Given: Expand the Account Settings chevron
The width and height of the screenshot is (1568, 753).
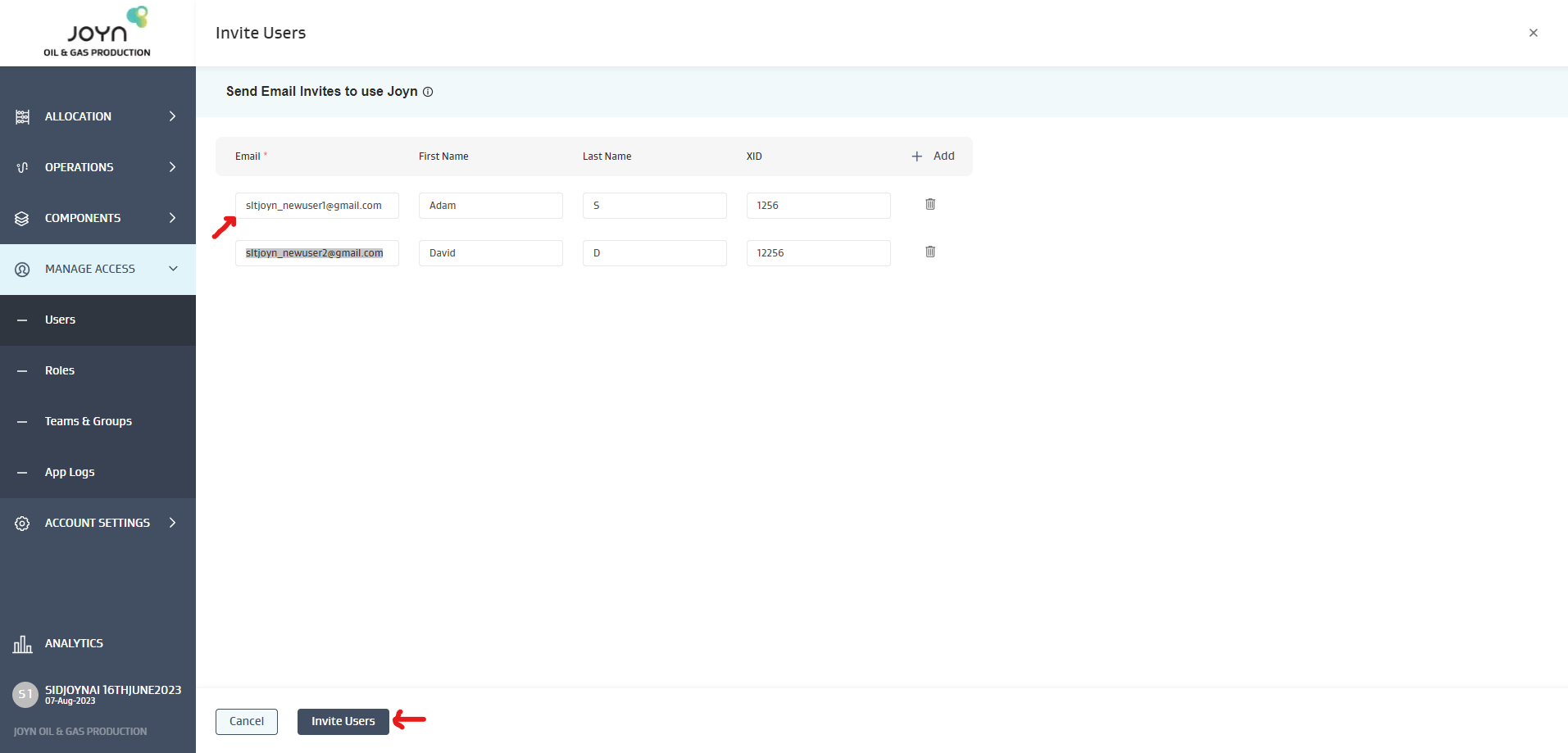Looking at the screenshot, I should 172,523.
